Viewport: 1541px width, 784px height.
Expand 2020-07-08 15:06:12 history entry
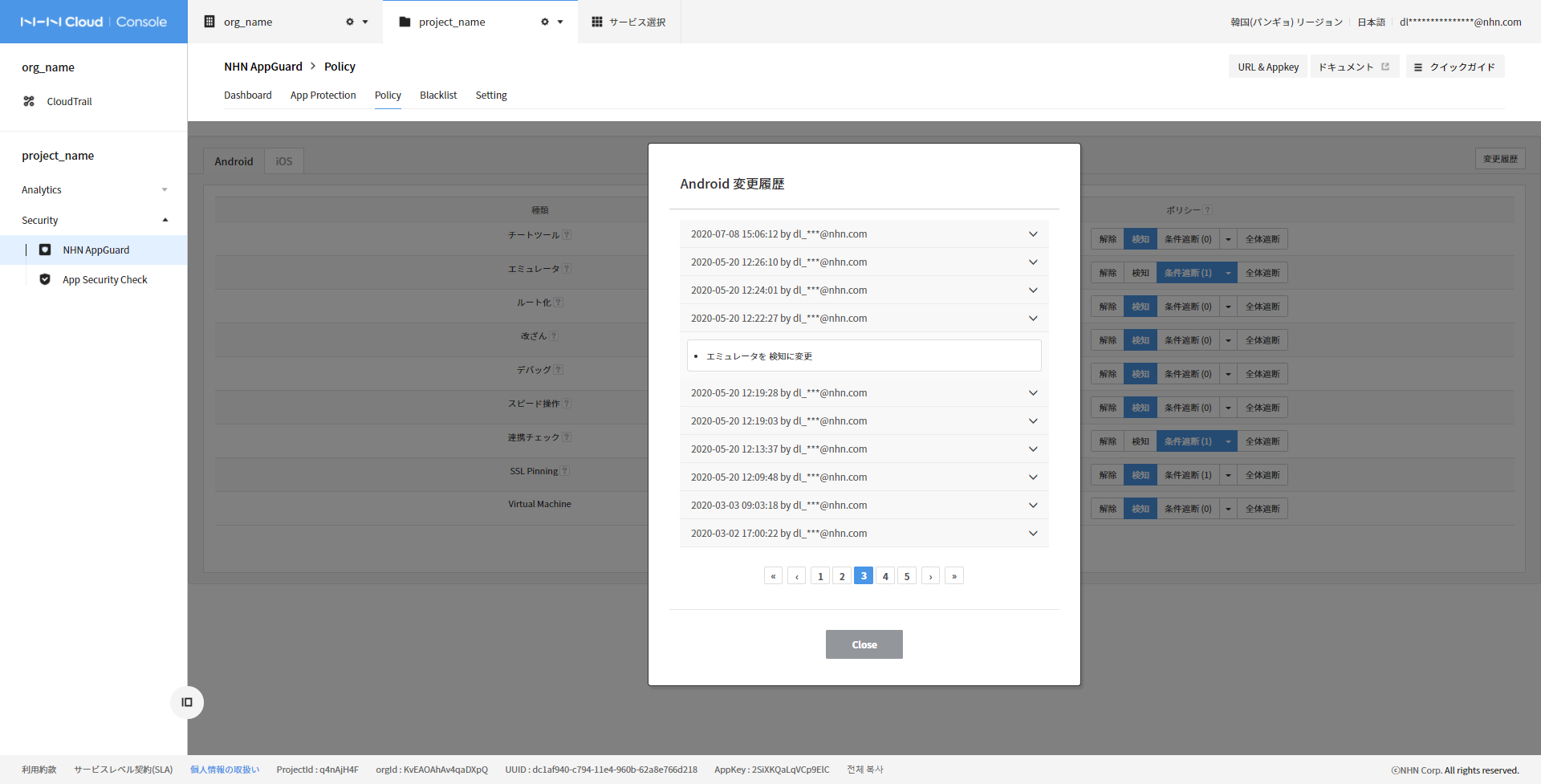tap(864, 234)
